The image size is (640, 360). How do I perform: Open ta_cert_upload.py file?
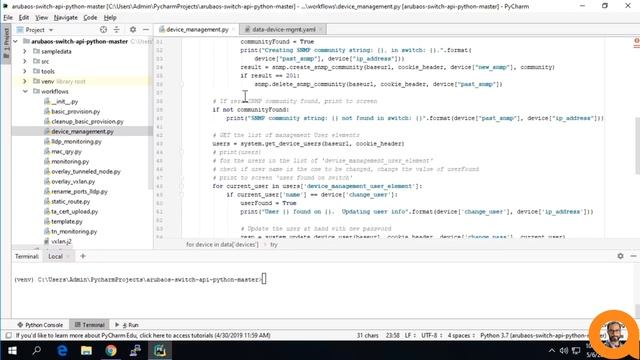point(75,211)
